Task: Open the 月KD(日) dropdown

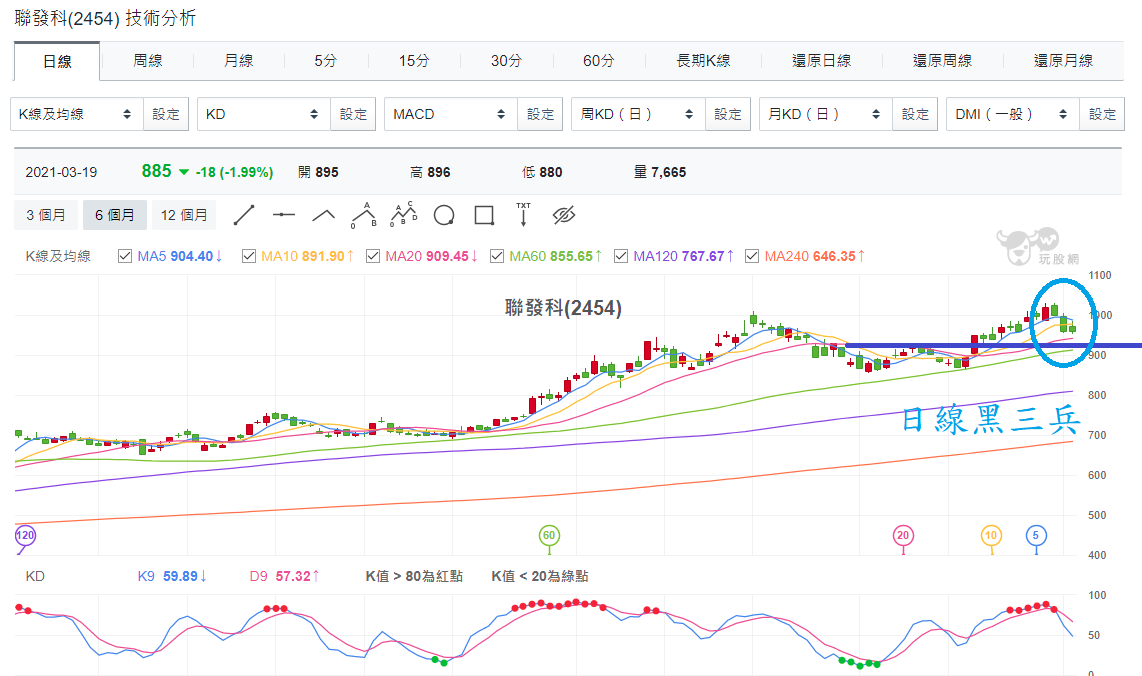Action: point(825,114)
